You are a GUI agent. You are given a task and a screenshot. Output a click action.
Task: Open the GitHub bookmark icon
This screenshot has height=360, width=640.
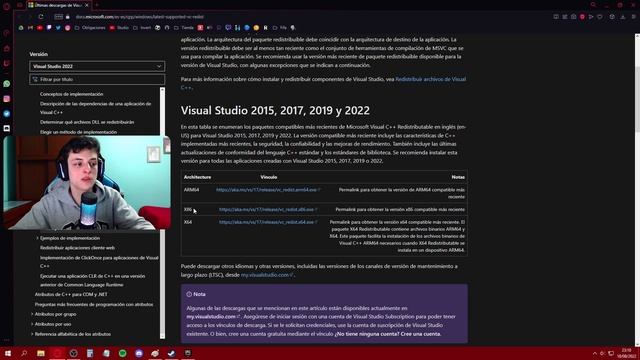[x=167, y=28]
